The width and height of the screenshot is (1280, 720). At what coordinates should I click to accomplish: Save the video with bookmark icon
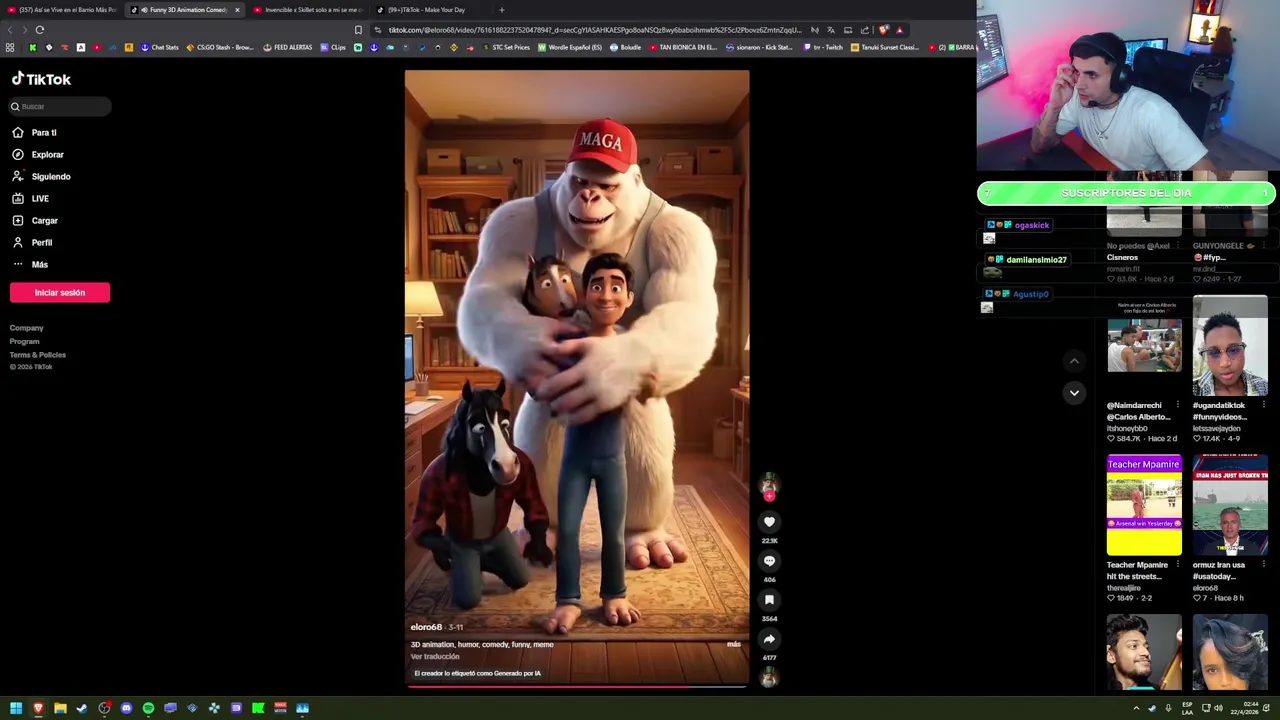(x=769, y=599)
